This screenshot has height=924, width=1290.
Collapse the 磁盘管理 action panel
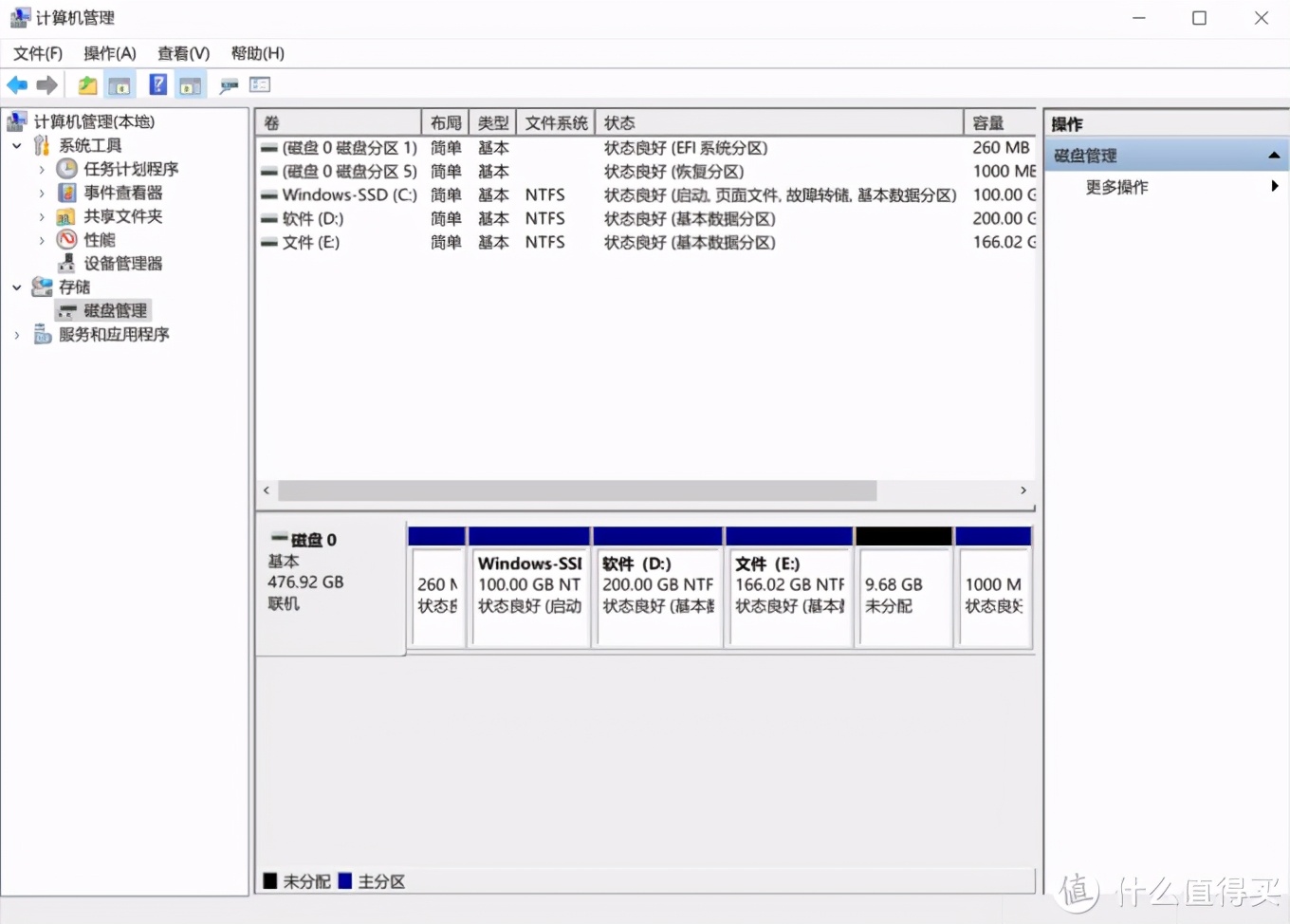pos(1274,154)
